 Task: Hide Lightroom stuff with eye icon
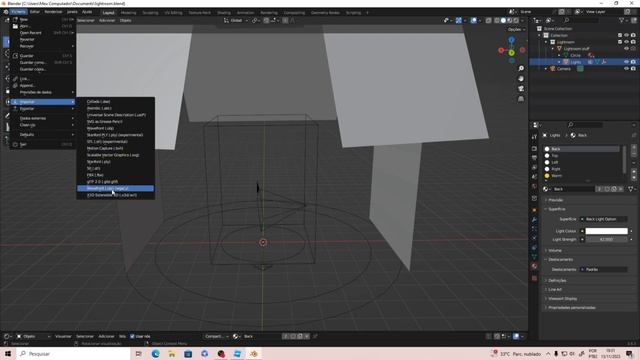point(627,49)
